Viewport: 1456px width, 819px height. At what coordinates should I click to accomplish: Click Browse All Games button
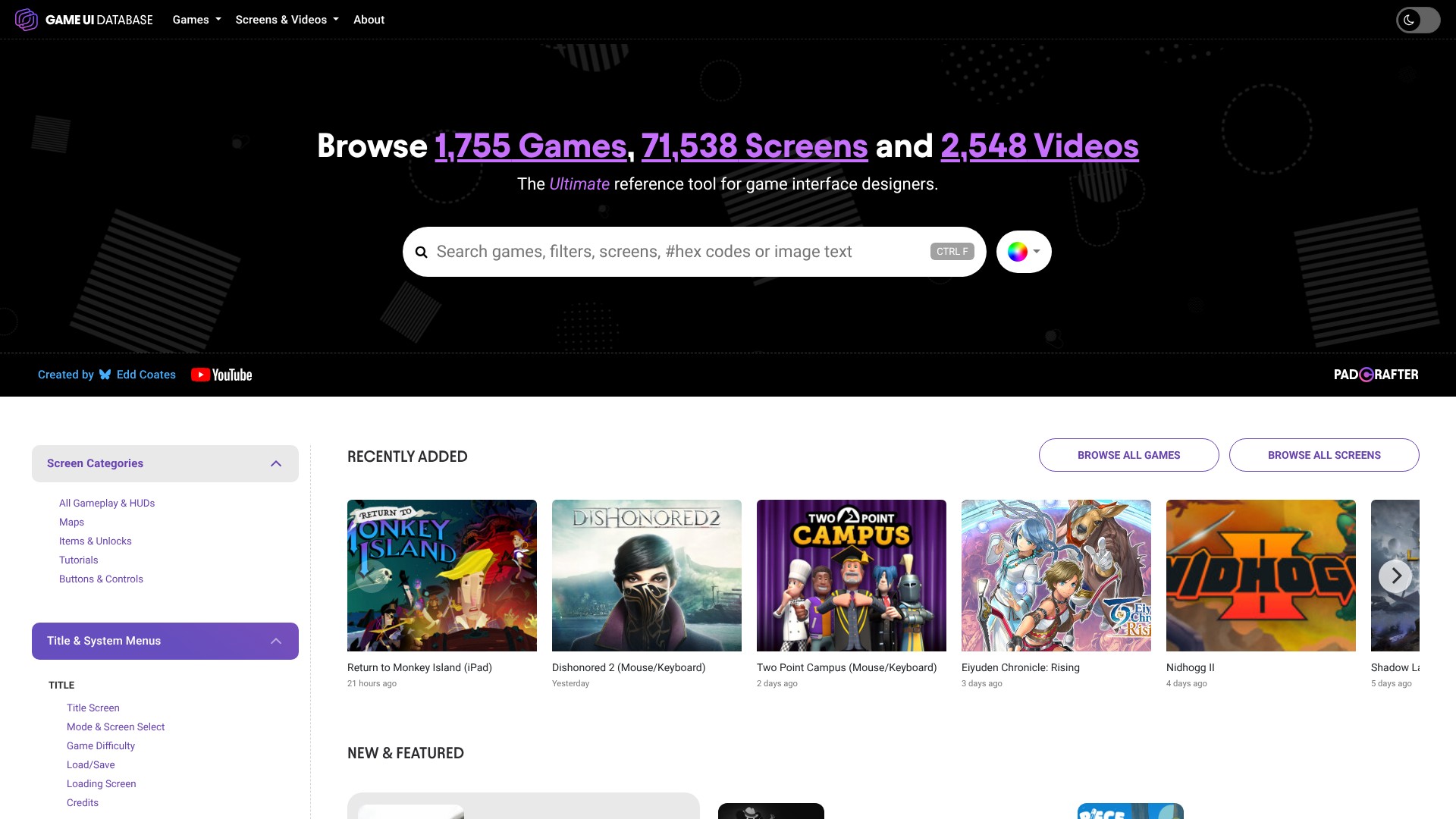click(1129, 455)
